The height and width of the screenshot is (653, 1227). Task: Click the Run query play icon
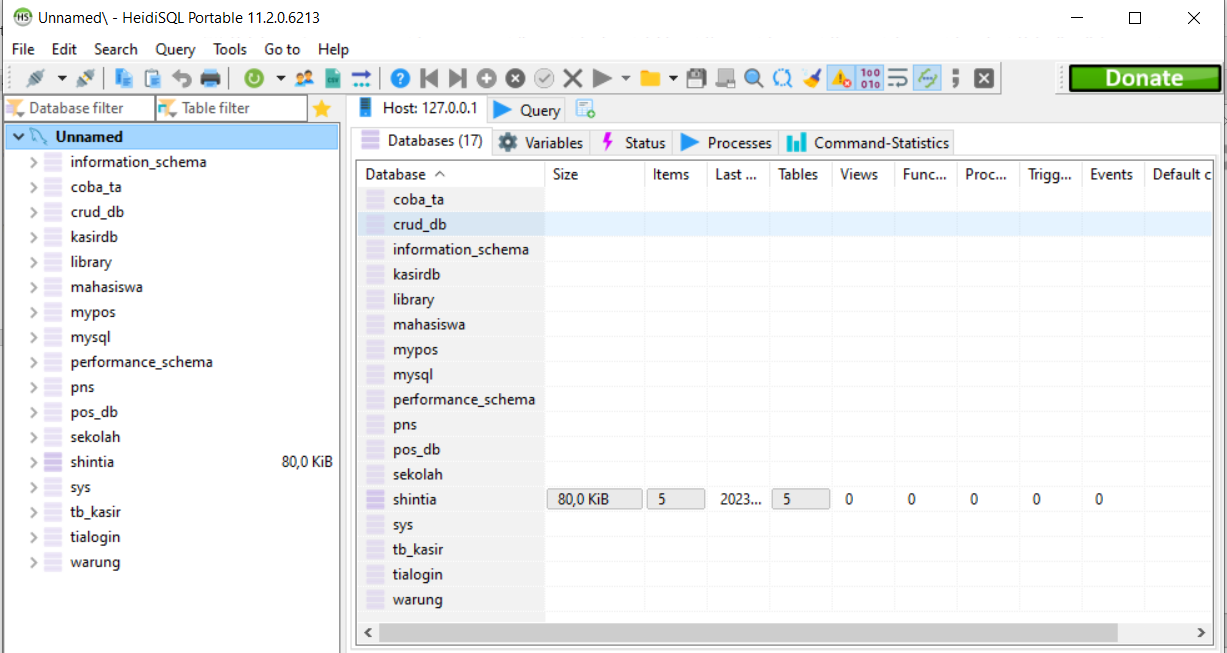pos(601,78)
